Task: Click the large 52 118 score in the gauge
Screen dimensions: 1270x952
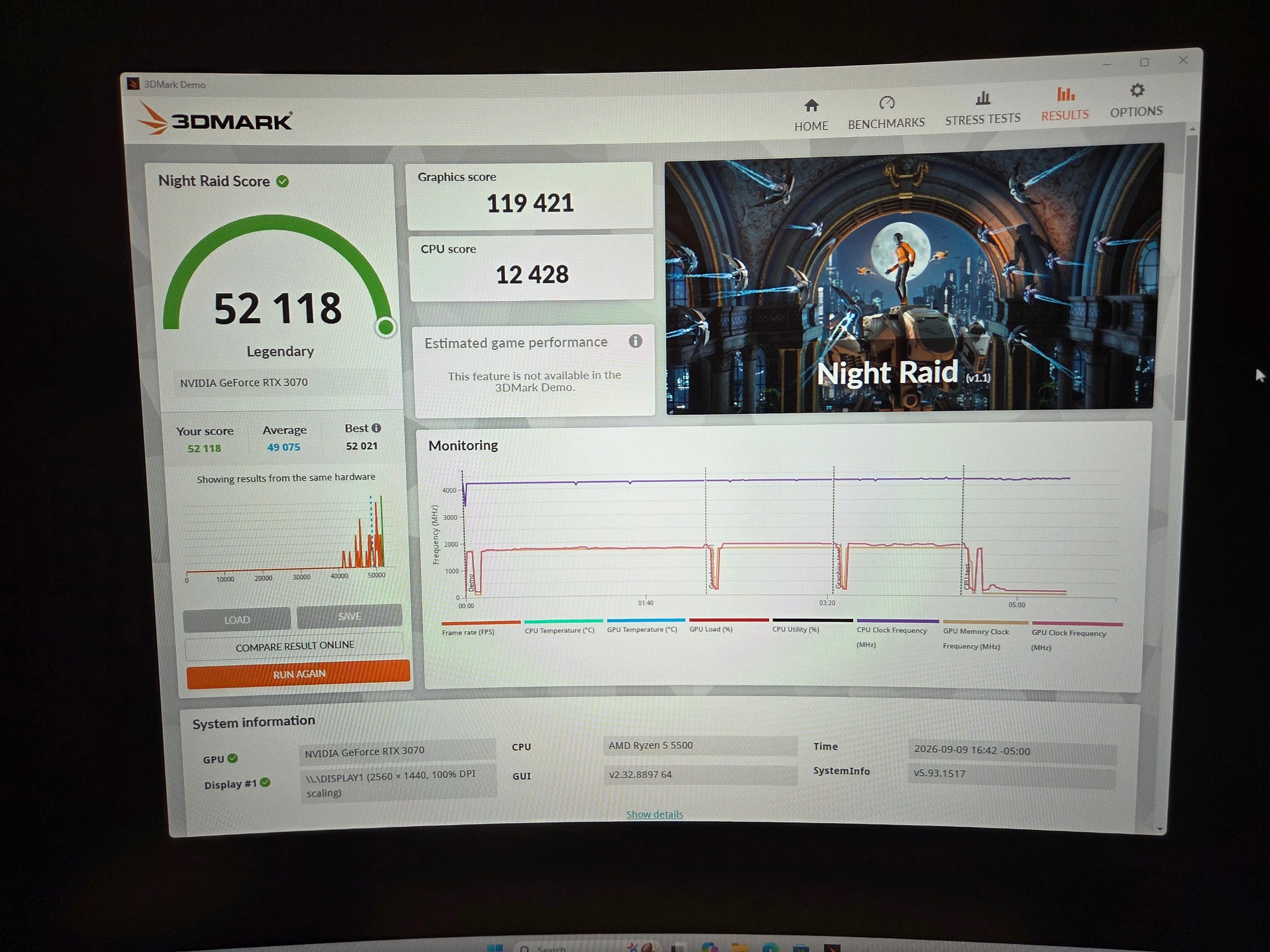Action: [x=278, y=308]
